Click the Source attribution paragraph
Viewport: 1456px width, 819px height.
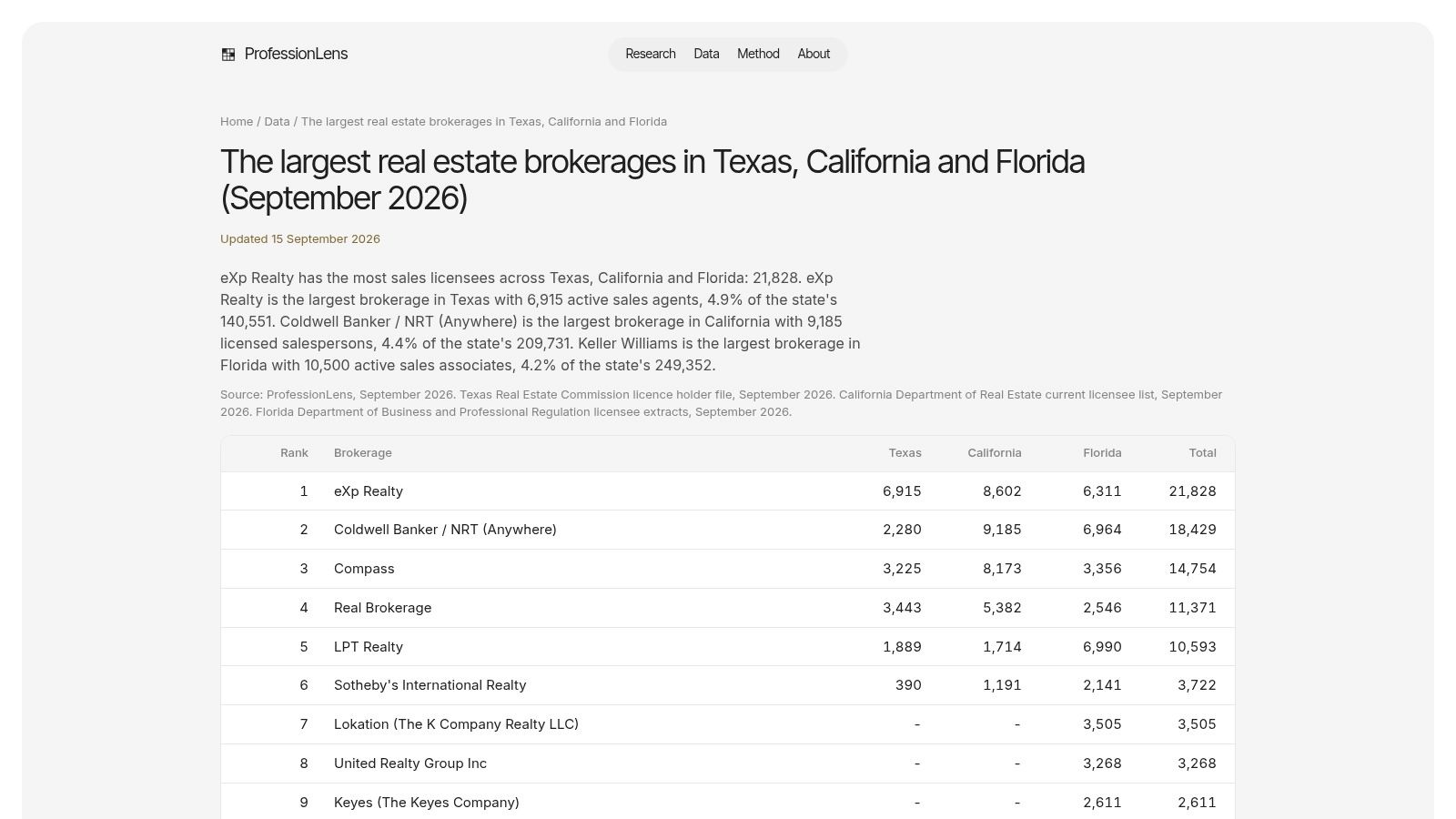721,403
